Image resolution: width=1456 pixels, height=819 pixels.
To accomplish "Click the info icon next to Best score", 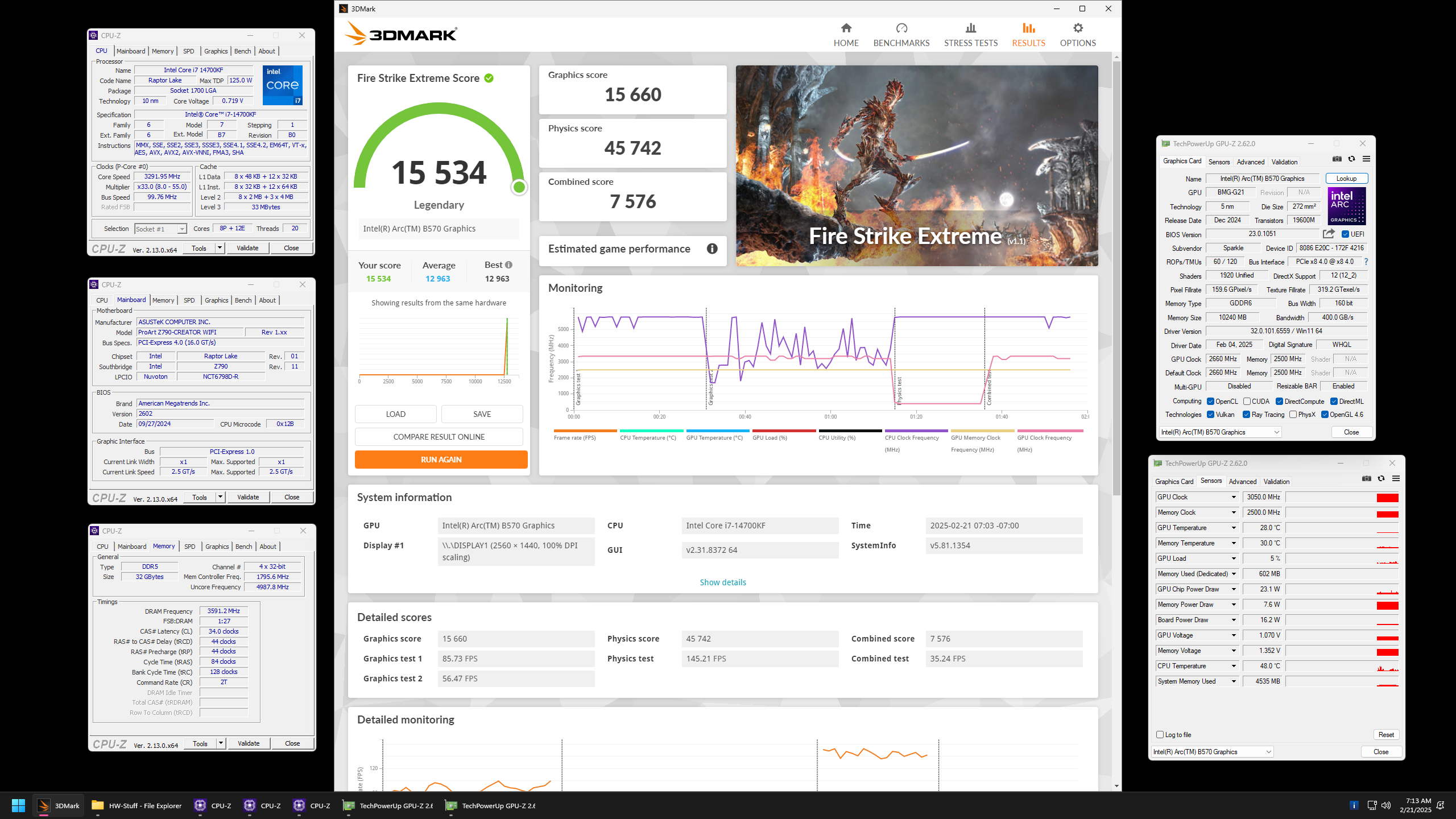I will (x=508, y=264).
